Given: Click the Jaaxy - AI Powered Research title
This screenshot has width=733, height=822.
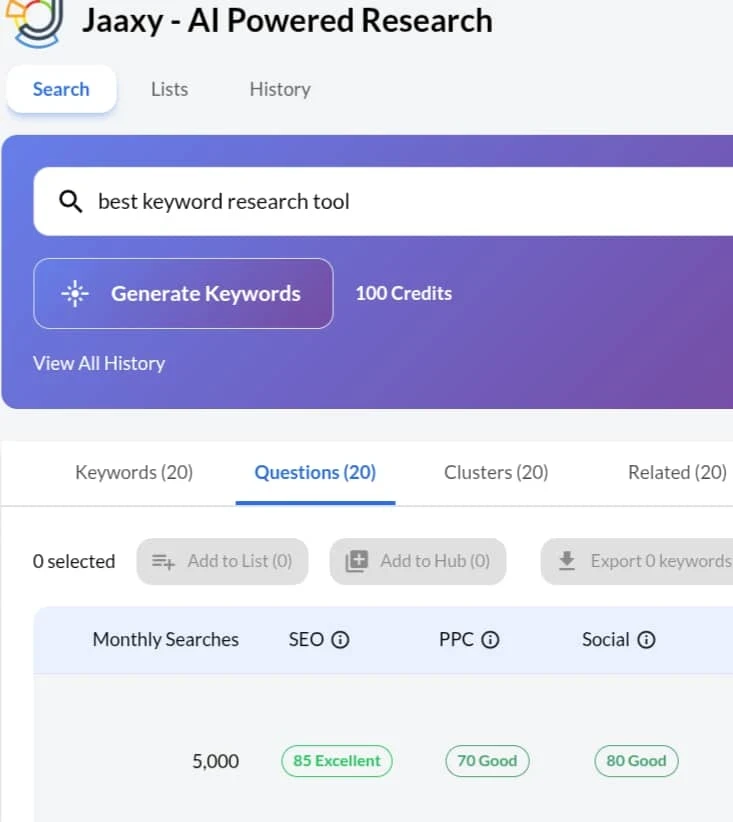Looking at the screenshot, I should tap(287, 21).
